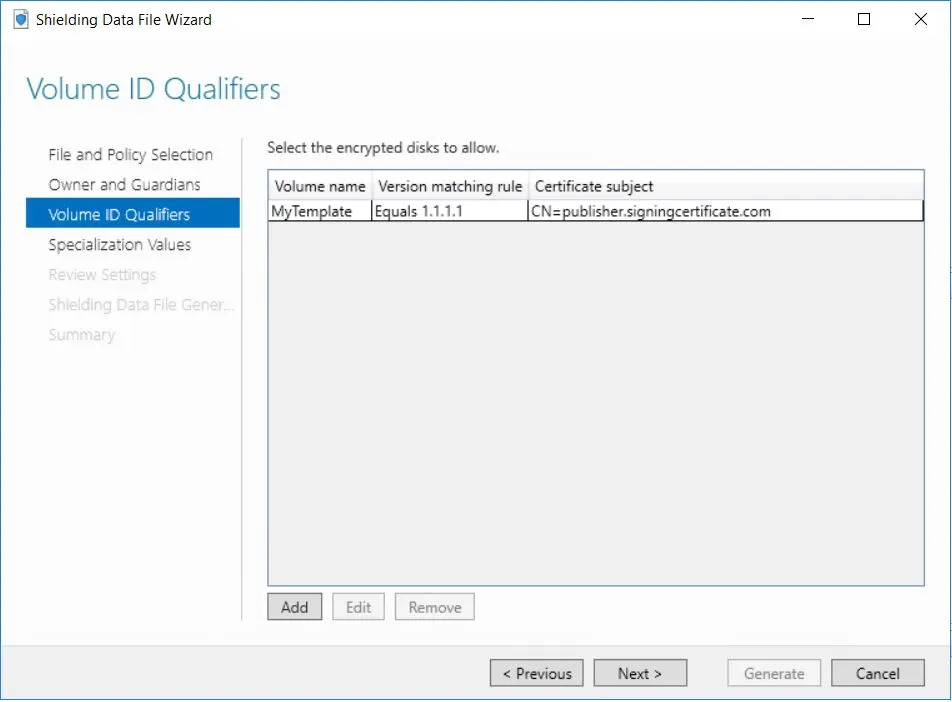Proceed using the Next button
Viewport: 952px width, 702px height.
[x=640, y=674]
